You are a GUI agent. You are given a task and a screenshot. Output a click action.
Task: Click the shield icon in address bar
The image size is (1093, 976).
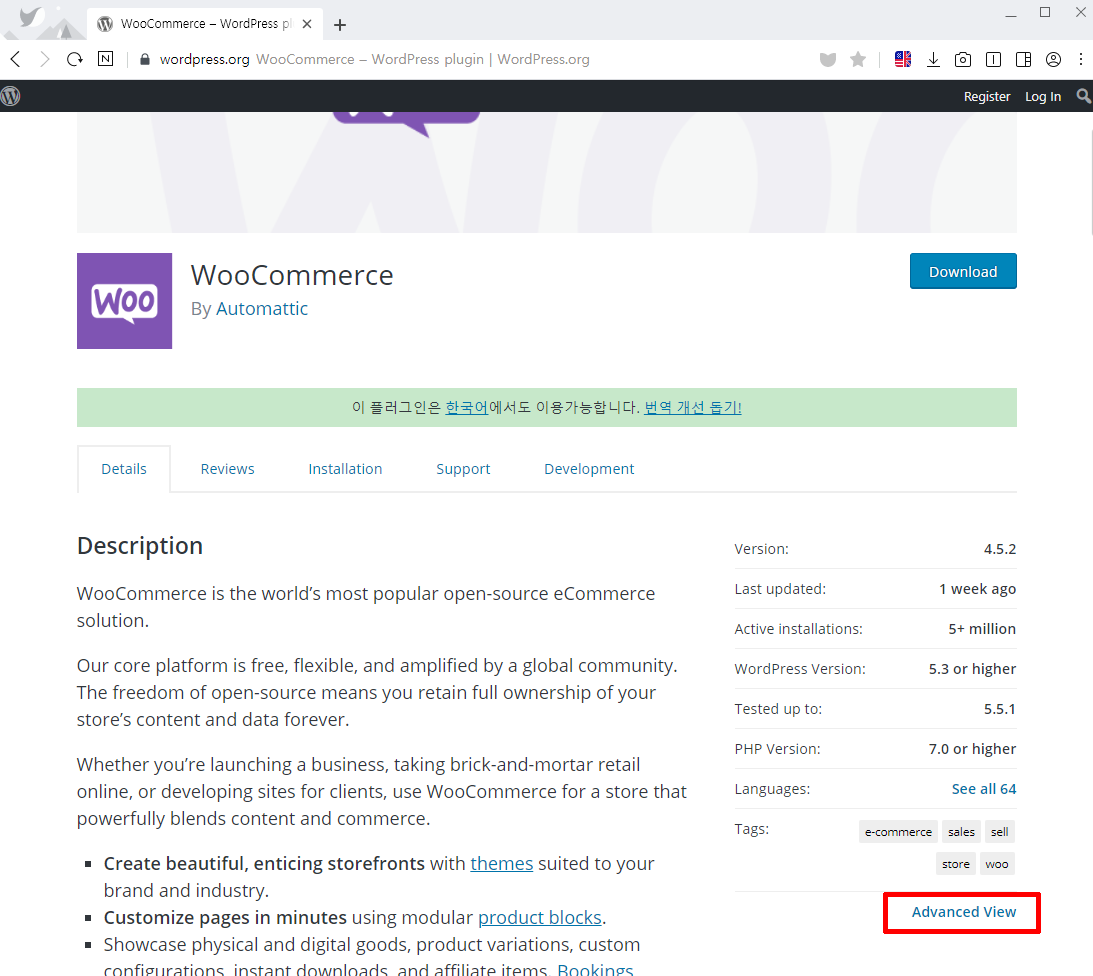[x=827, y=60]
